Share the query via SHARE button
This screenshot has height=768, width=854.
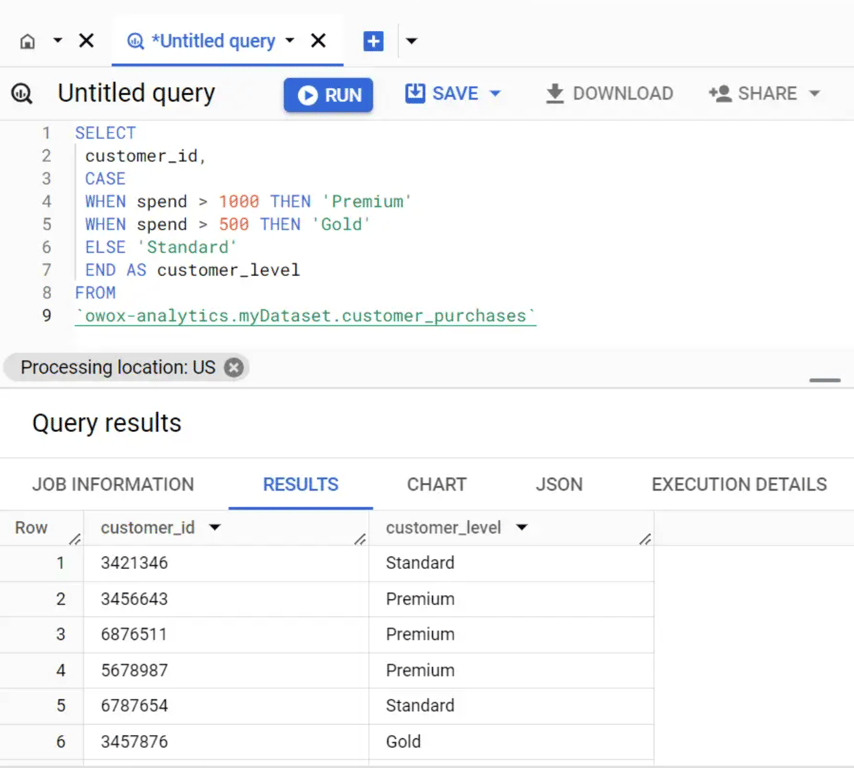753,94
